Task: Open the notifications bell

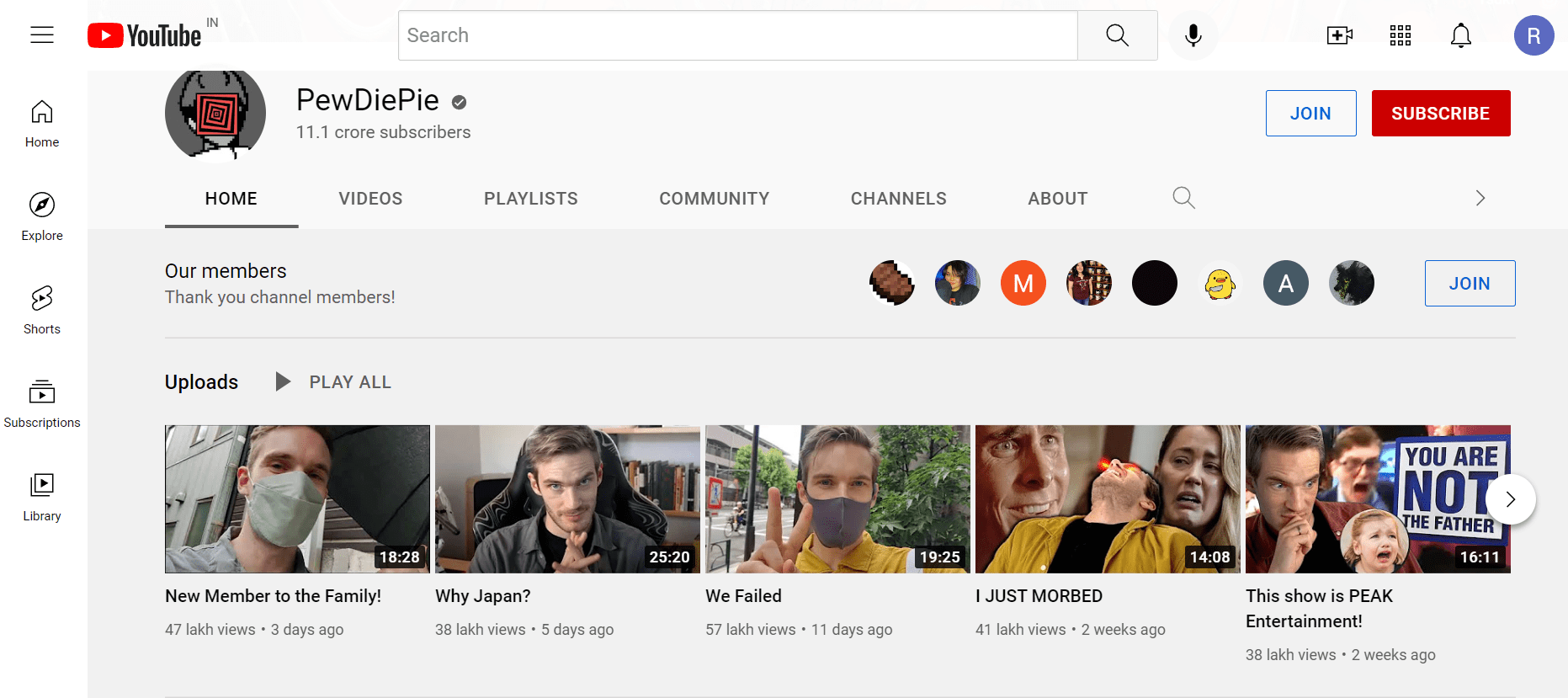Action: [x=1461, y=35]
